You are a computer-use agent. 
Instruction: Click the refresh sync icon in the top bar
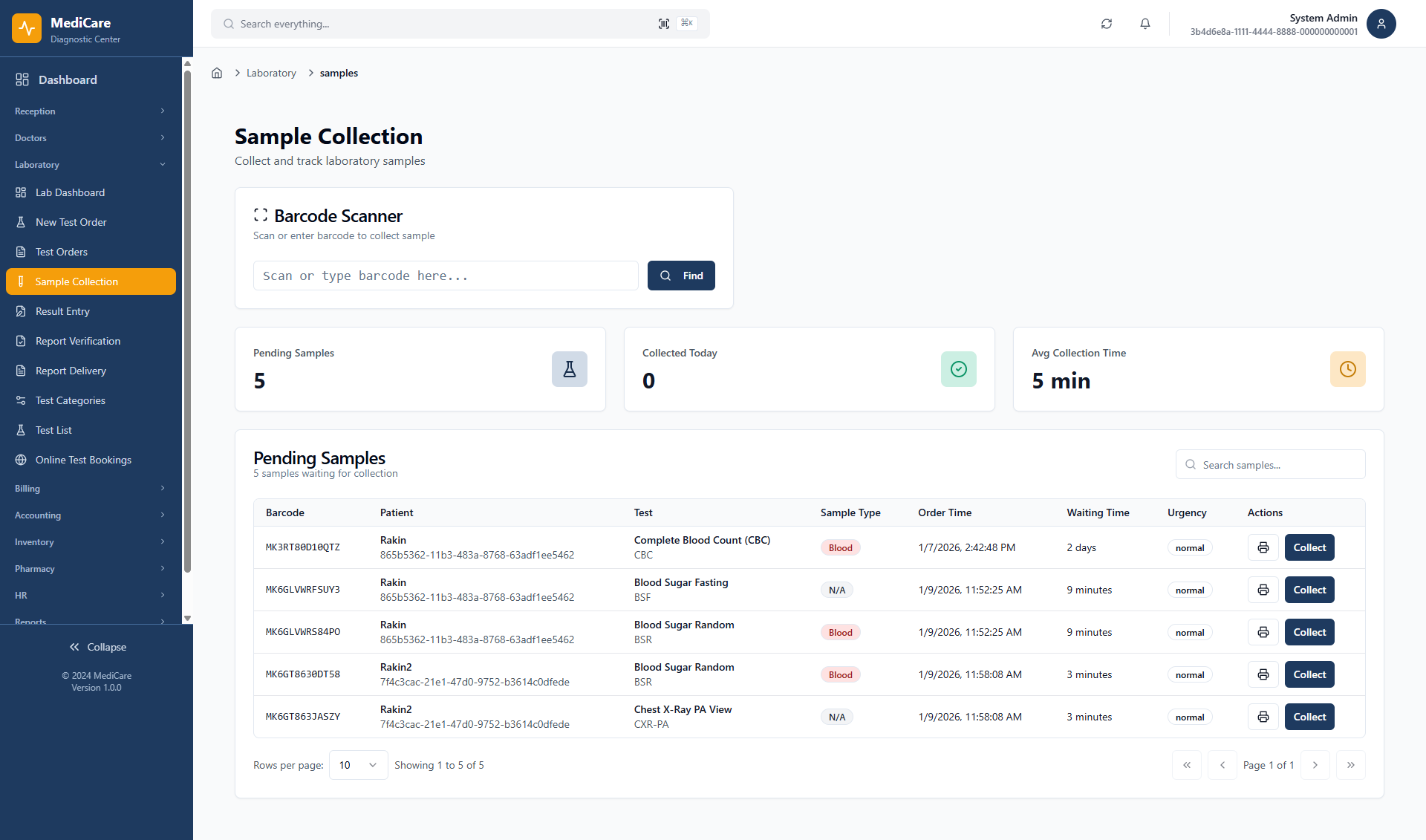(1106, 24)
